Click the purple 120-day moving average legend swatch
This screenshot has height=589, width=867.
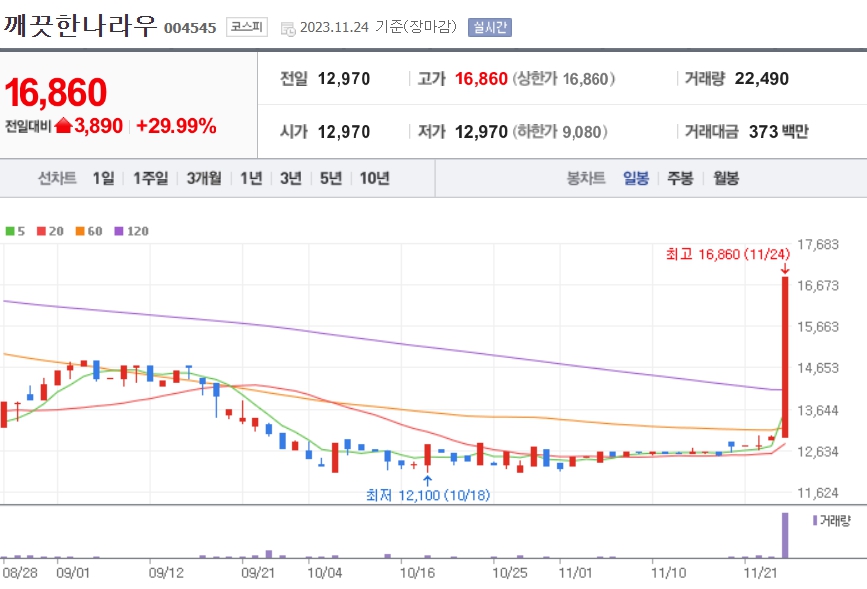pos(119,231)
